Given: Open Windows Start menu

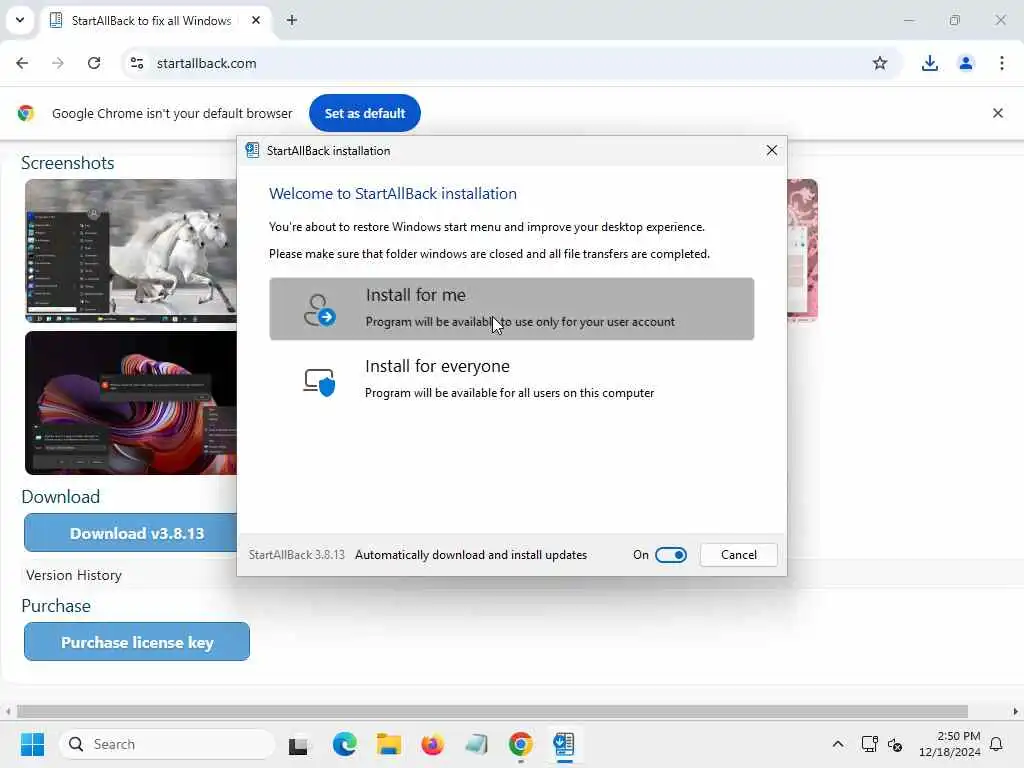Looking at the screenshot, I should tap(32, 744).
